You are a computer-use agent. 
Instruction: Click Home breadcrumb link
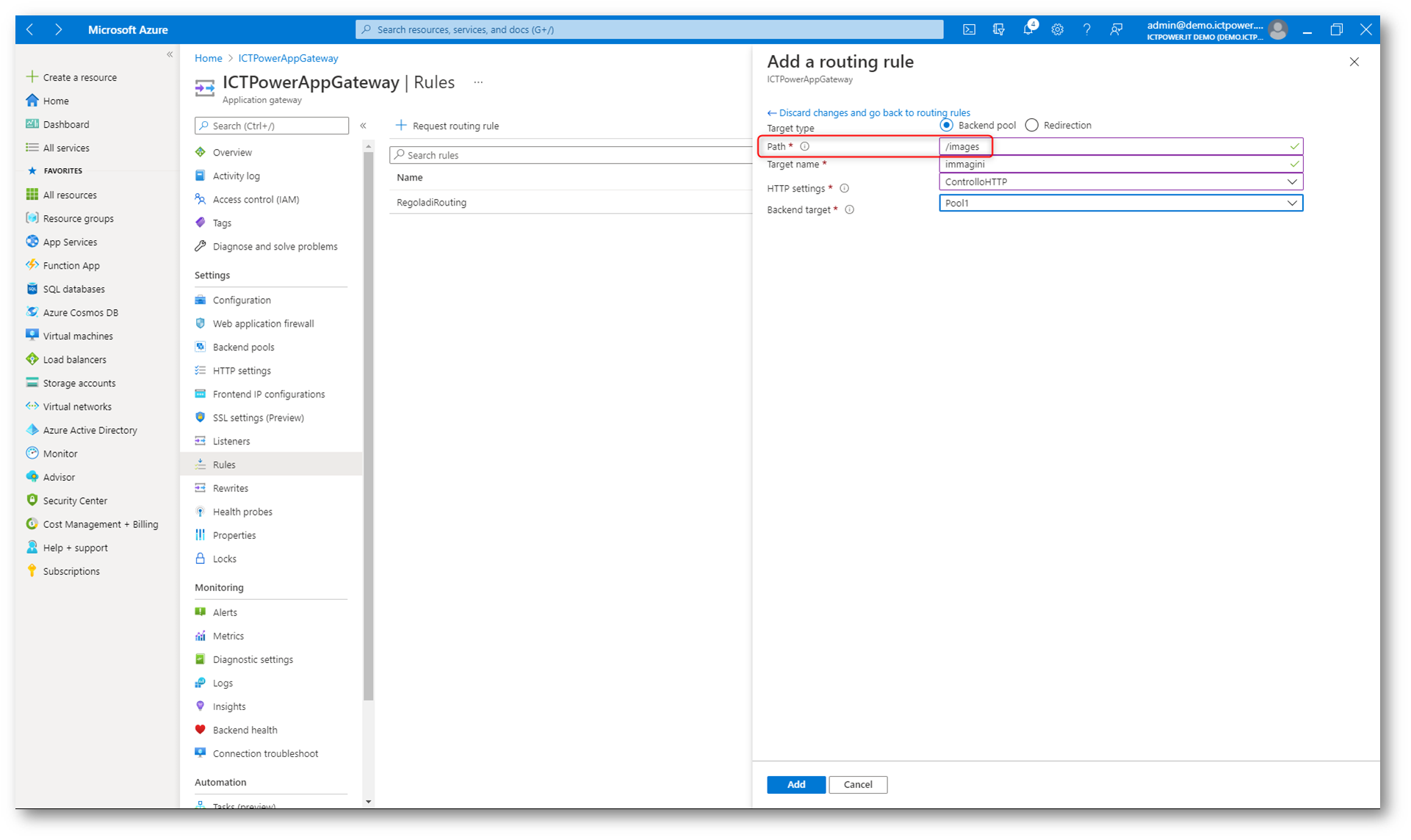pyautogui.click(x=208, y=58)
